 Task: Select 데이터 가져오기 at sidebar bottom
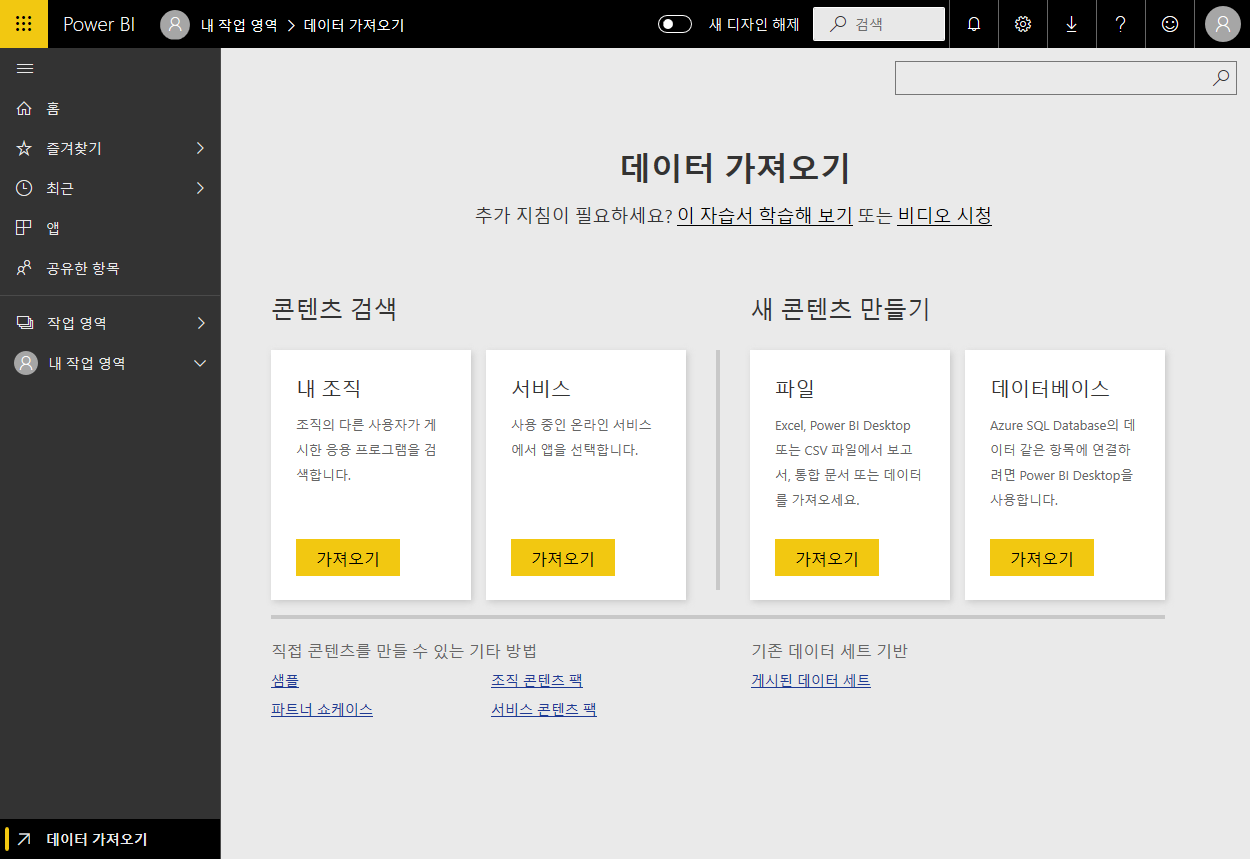pos(110,839)
